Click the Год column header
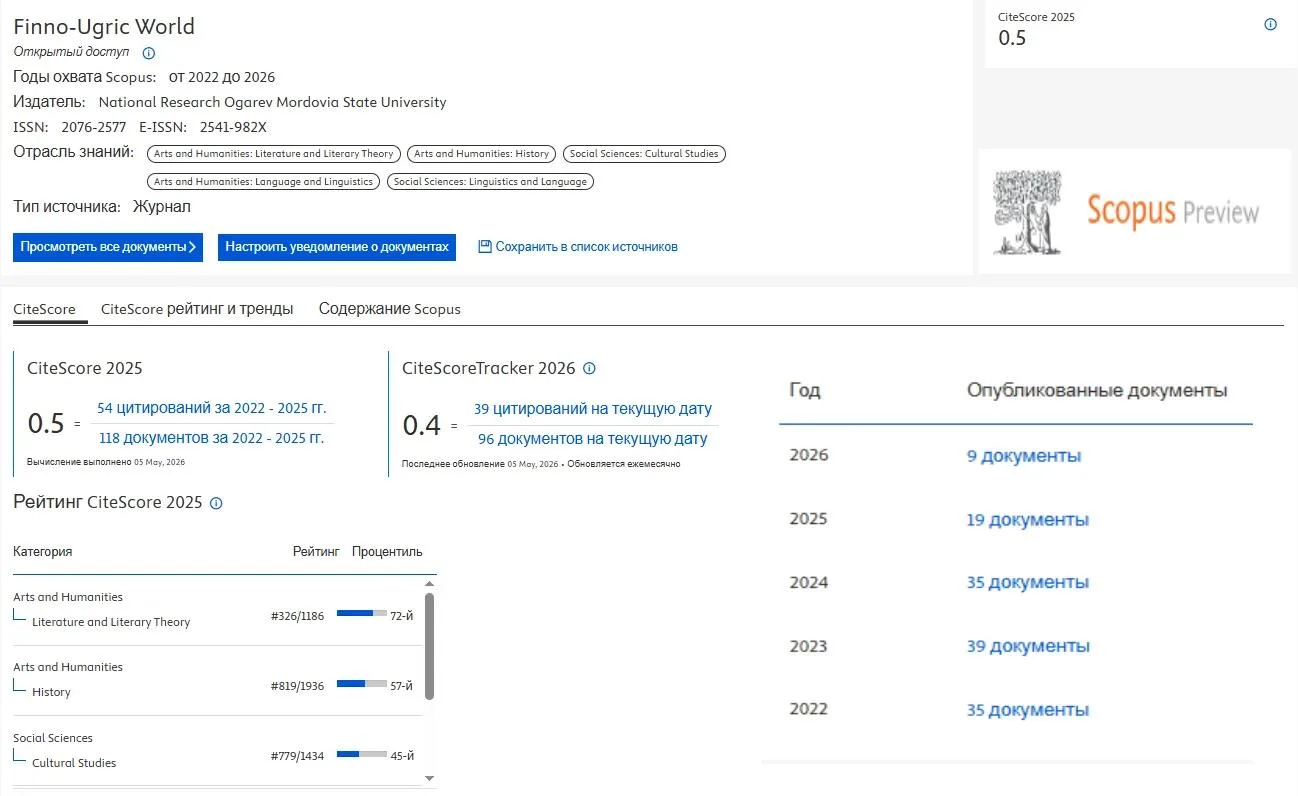The width and height of the screenshot is (1298, 796). (x=805, y=391)
